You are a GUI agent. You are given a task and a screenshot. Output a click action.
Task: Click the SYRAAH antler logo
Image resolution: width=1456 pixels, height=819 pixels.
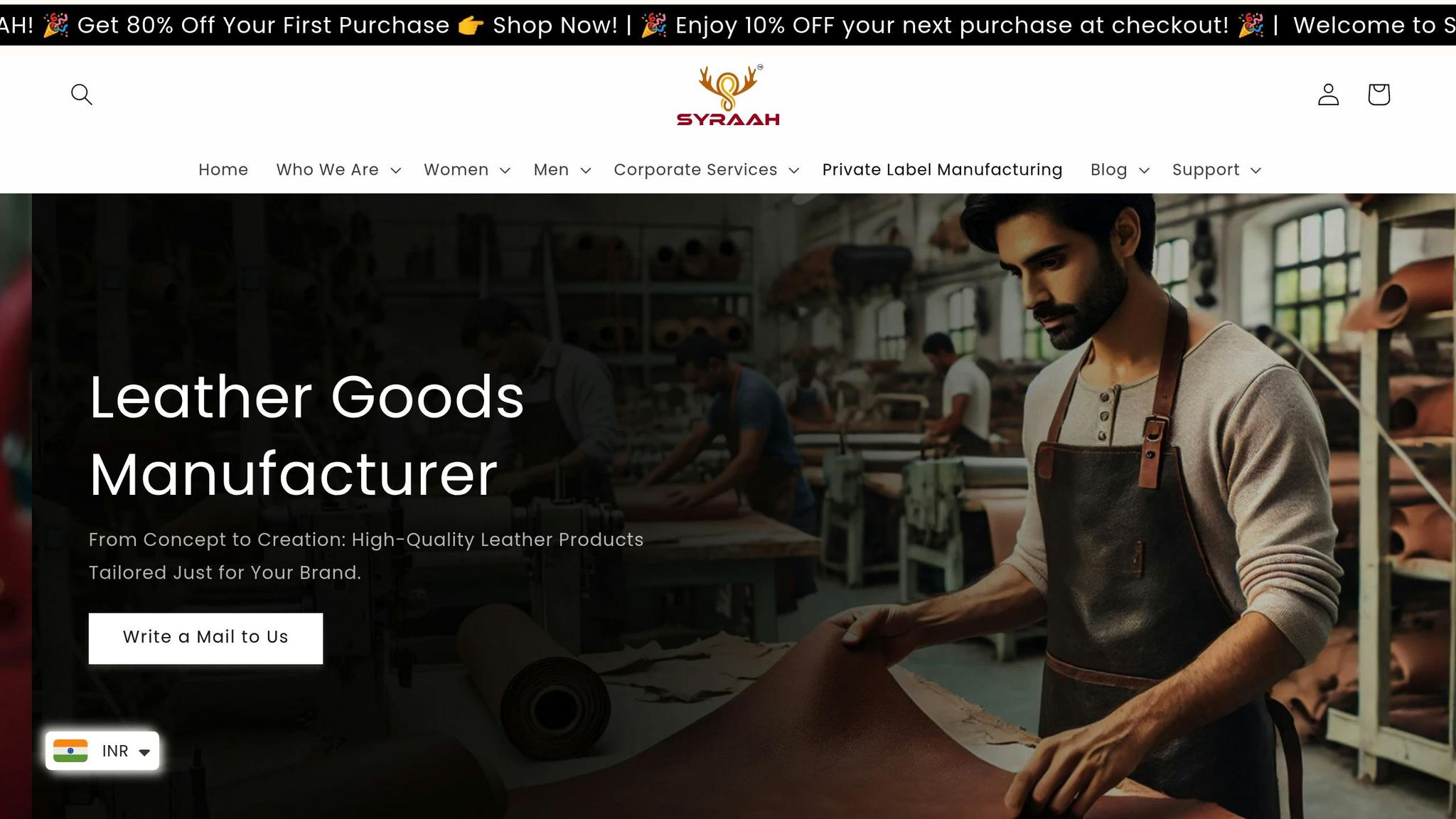[x=728, y=96]
